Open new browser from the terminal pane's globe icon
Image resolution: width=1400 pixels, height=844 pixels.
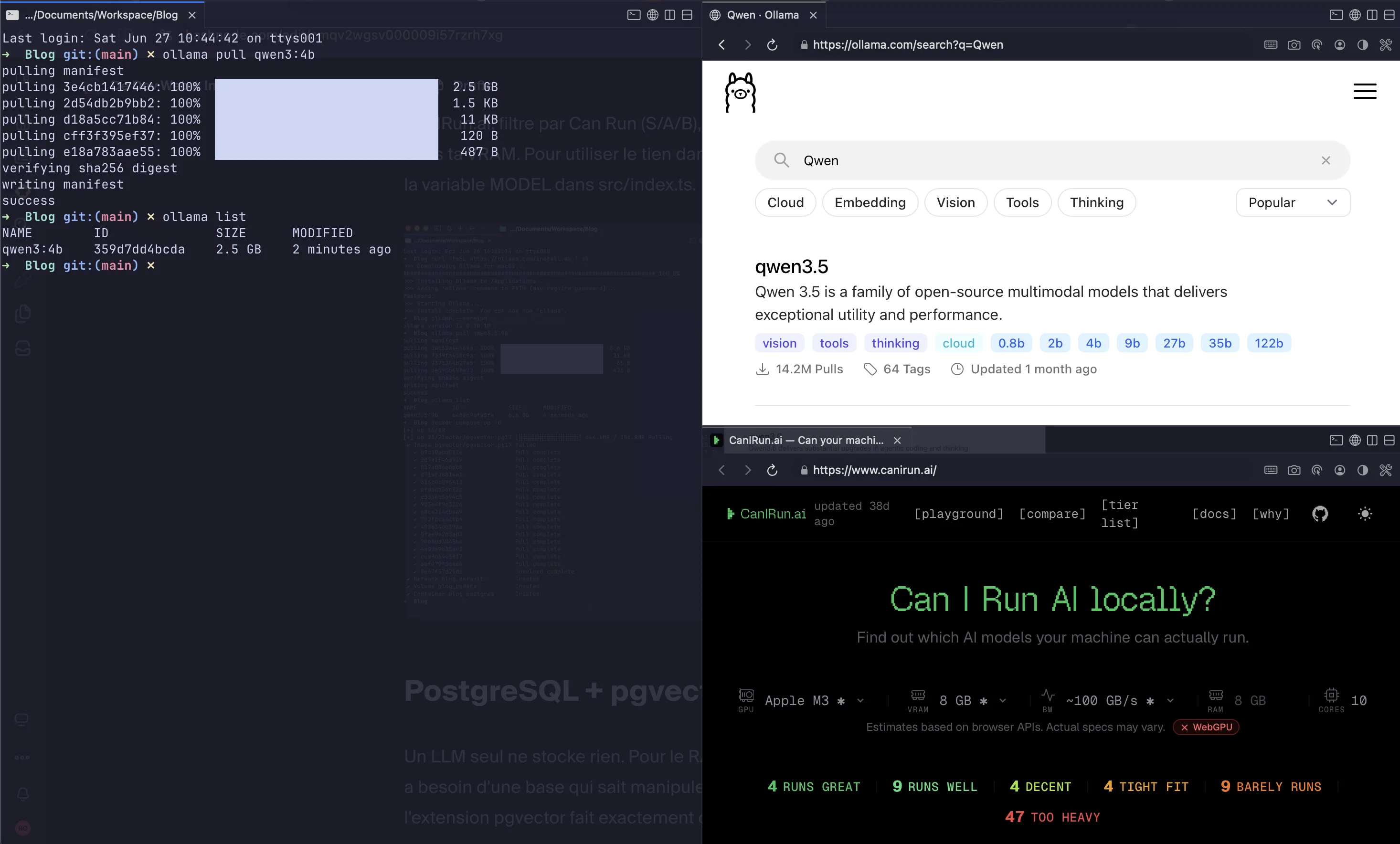[x=652, y=15]
